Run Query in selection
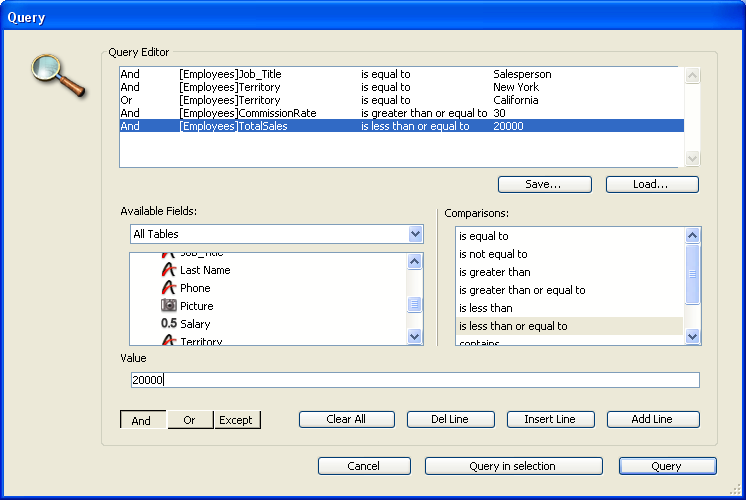This screenshot has height=500, width=746. coord(513,466)
